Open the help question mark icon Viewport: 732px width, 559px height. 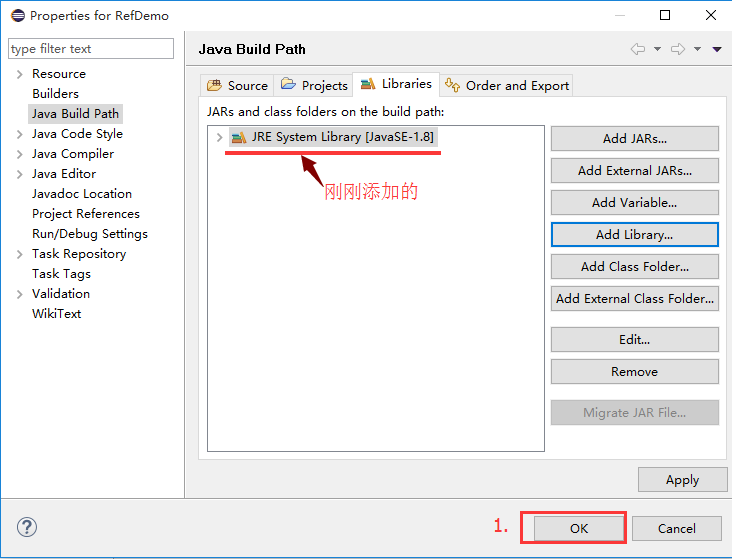click(x=27, y=527)
